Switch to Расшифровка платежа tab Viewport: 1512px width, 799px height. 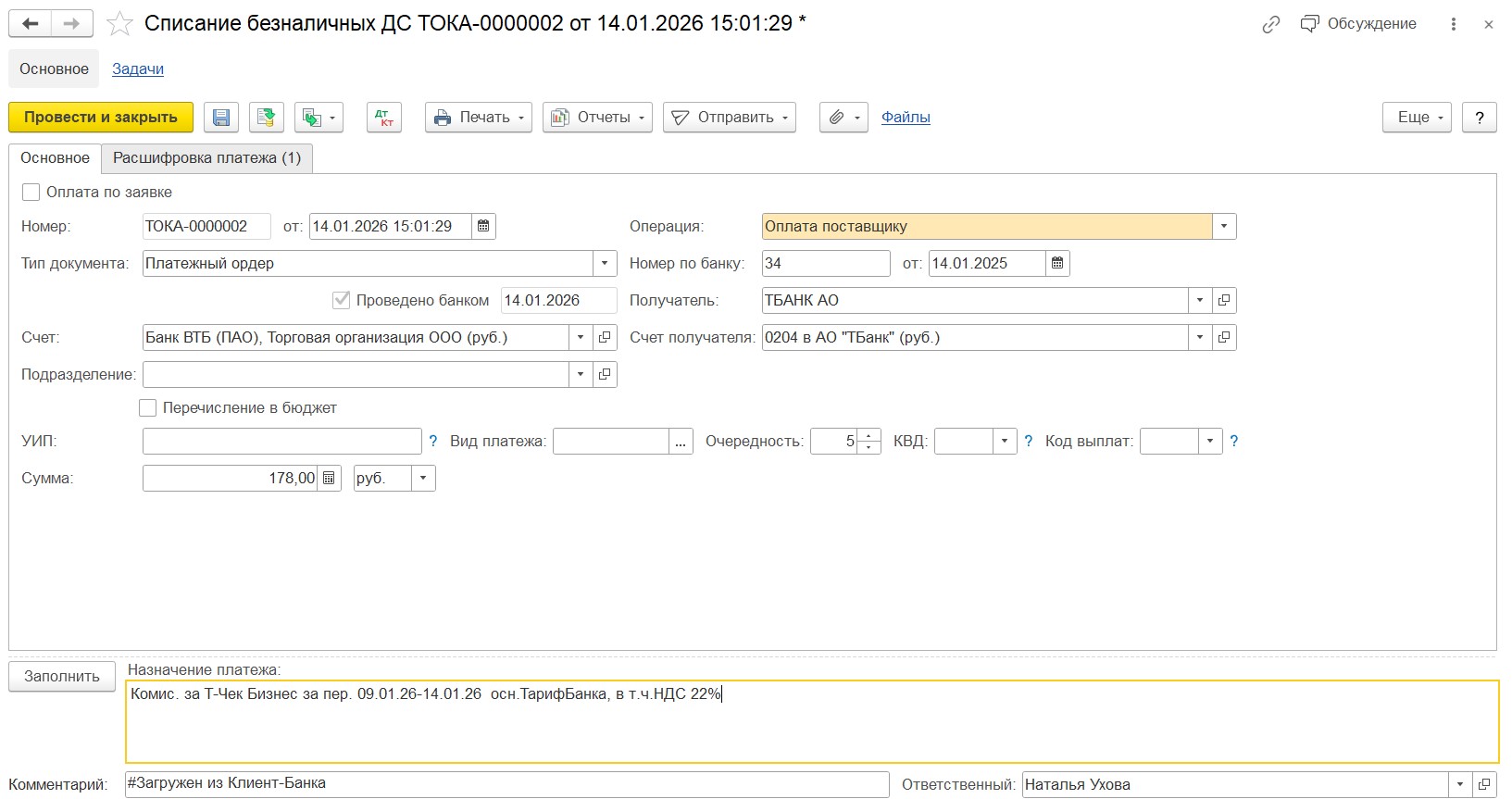[206, 158]
